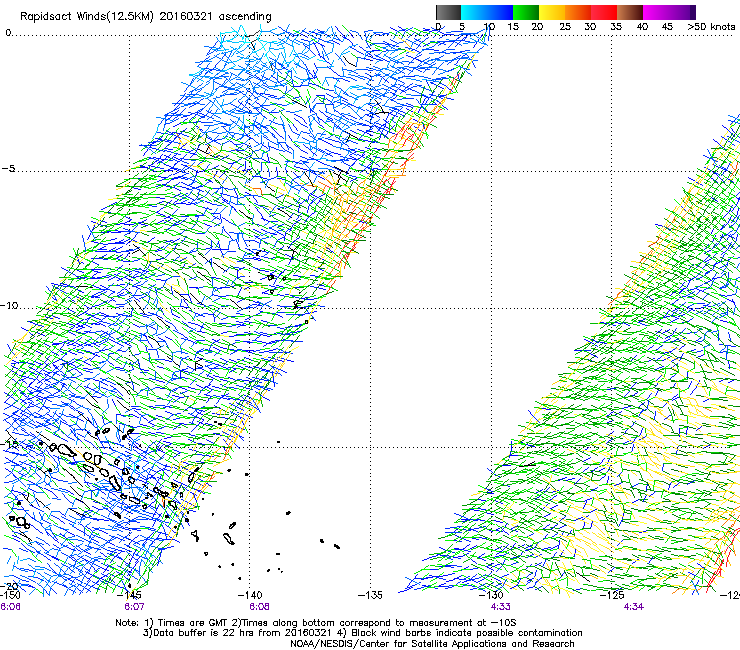740x650 pixels.
Task: Click the note 'Data buffer is 22 hrs from 20160321'
Action: pos(237,633)
